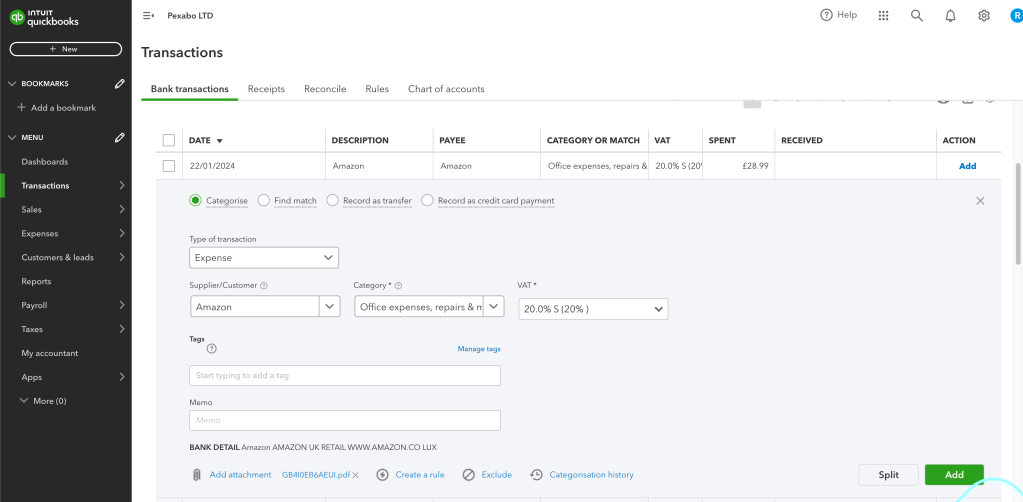Click in the tags input field

tap(344, 375)
